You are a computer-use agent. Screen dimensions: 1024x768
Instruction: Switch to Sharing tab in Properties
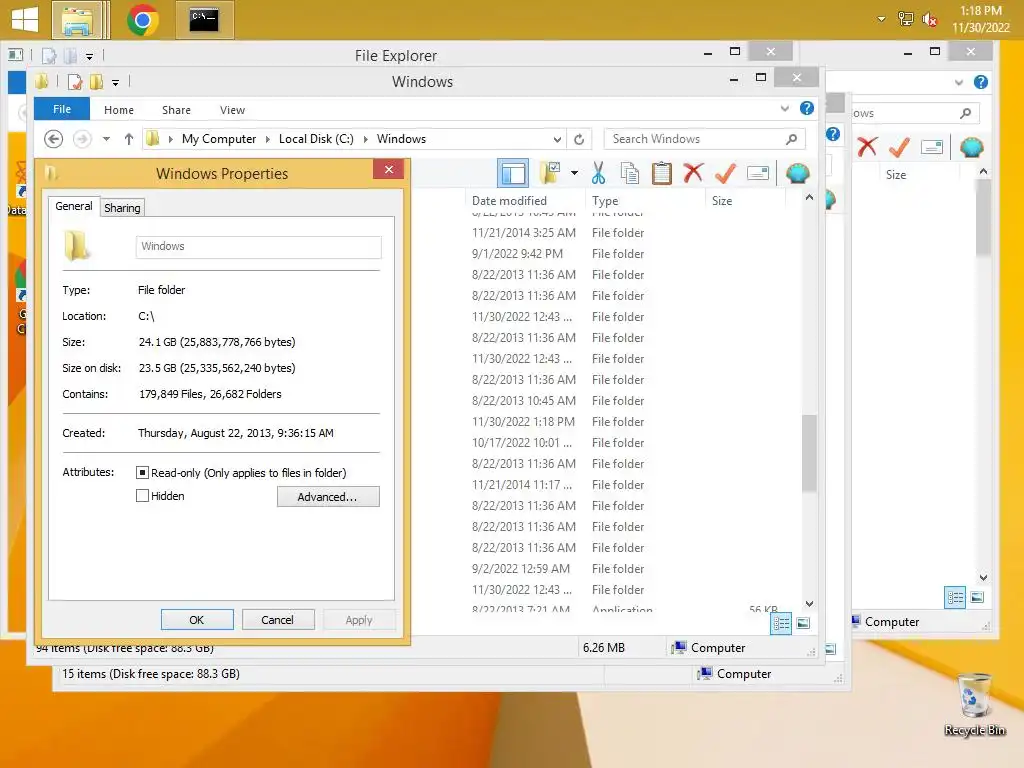click(x=122, y=208)
